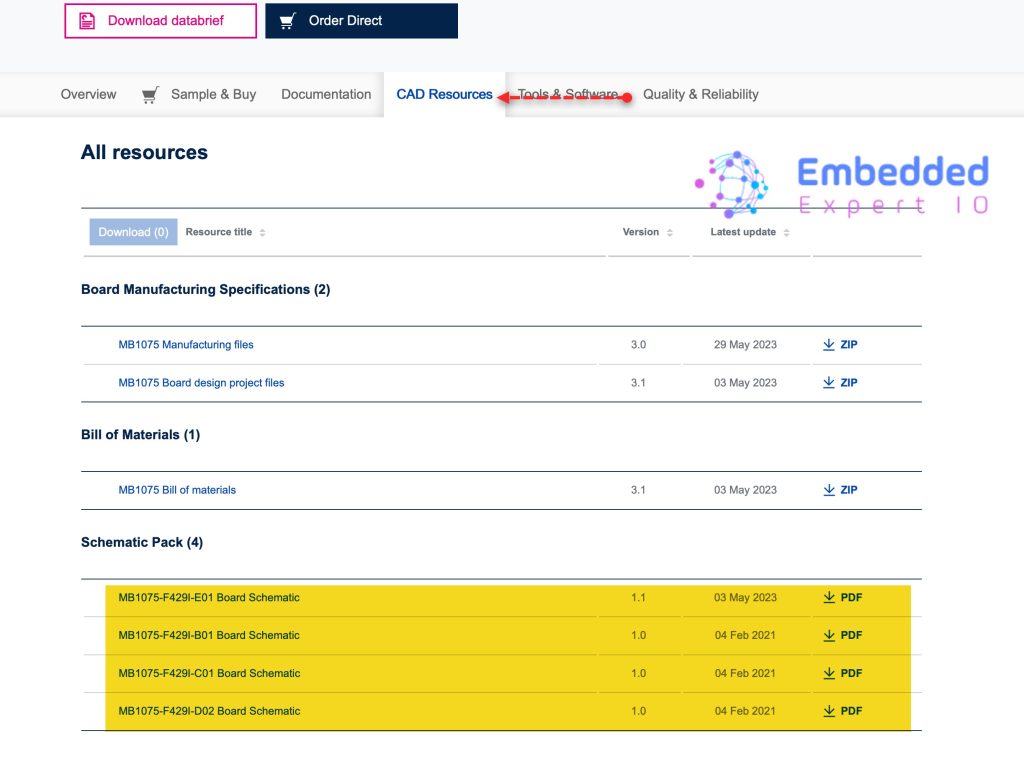Open the Documentation tab

[x=326, y=94]
